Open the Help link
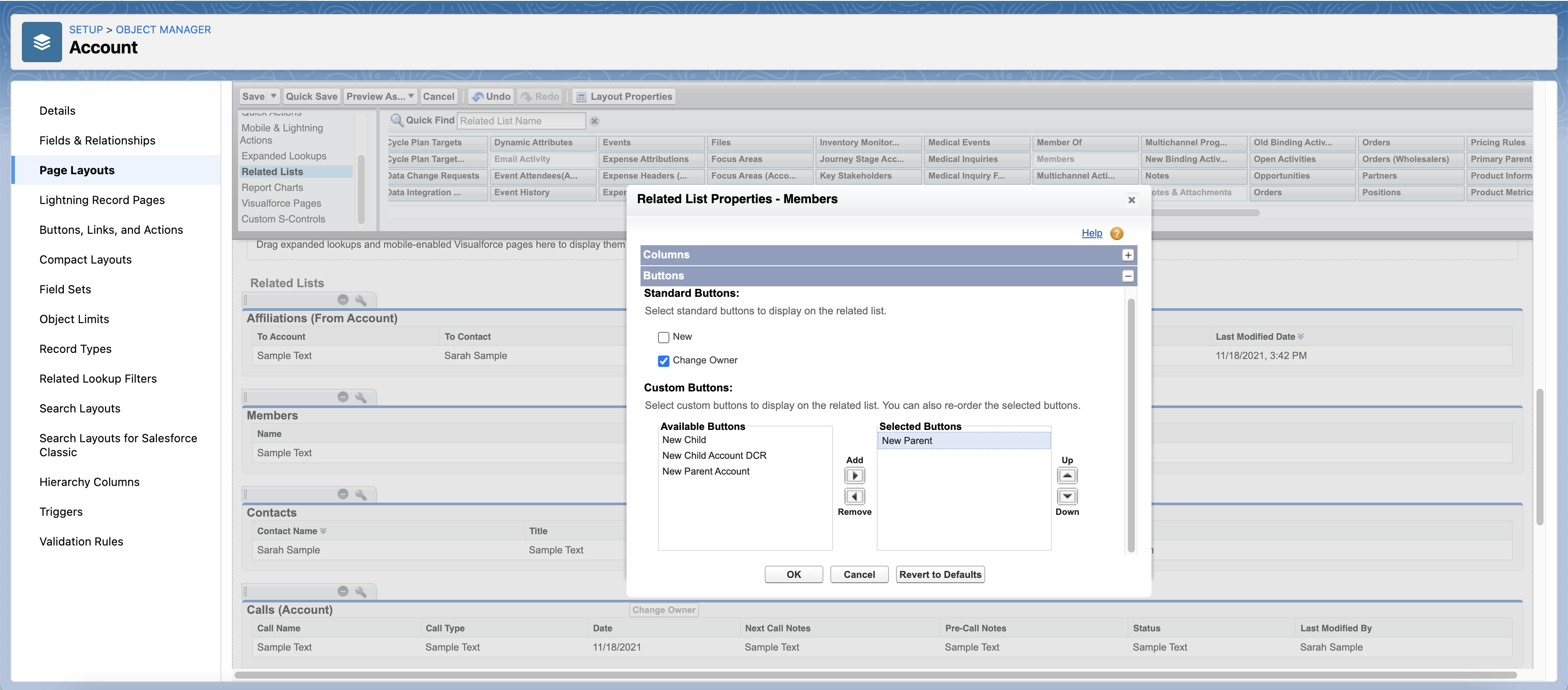The width and height of the screenshot is (1568, 690). click(1092, 233)
